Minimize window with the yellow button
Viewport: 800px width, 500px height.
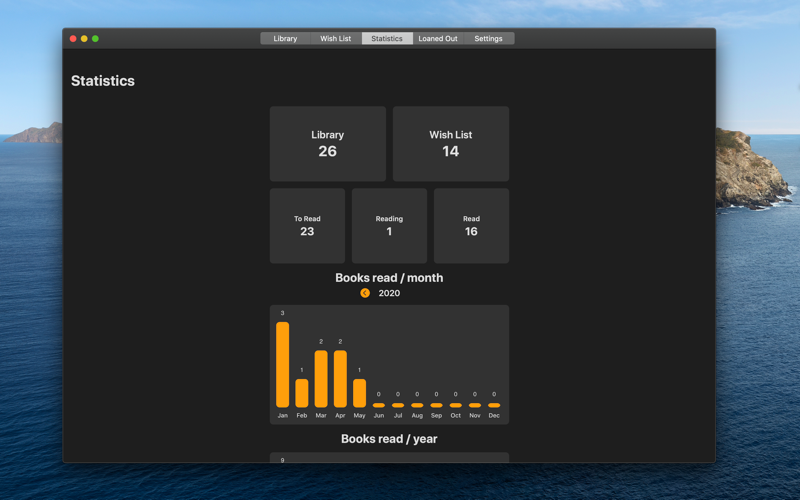84,39
